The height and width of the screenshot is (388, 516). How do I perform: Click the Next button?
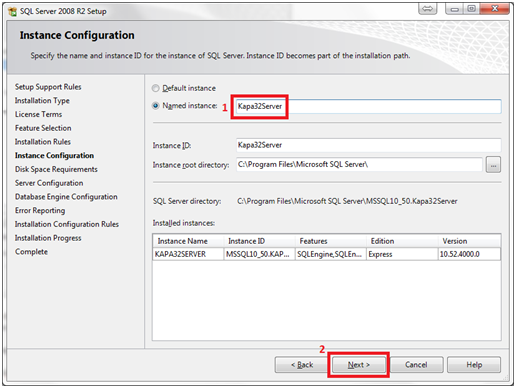coord(359,365)
